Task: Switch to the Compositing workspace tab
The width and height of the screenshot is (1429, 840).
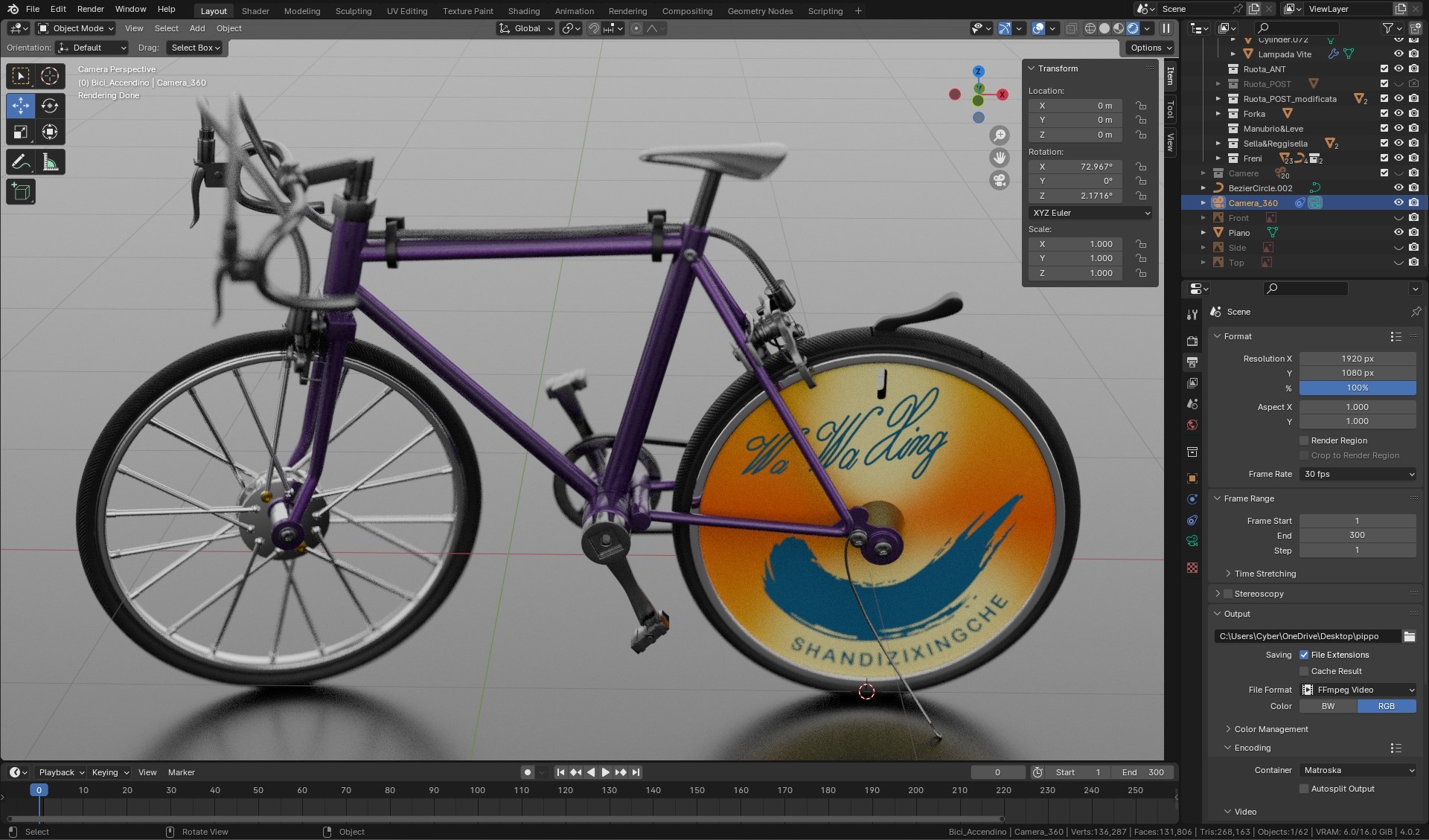Action: click(x=687, y=11)
